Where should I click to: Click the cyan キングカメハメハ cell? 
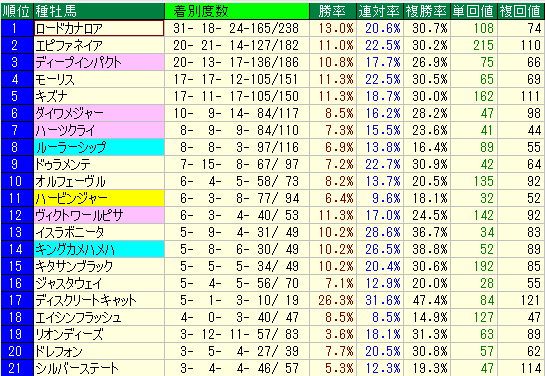coord(99,250)
